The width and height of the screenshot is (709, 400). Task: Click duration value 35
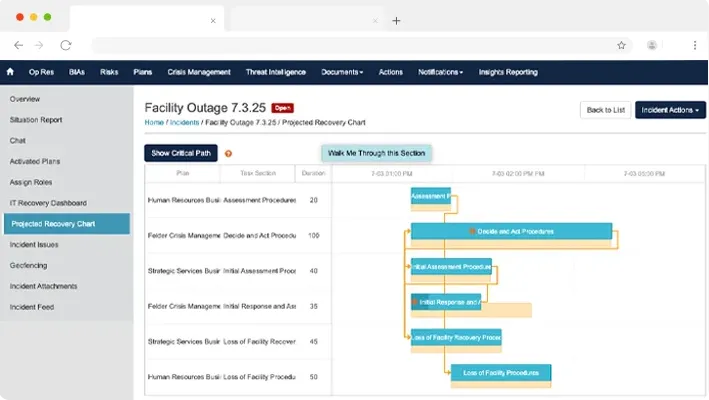(x=313, y=306)
